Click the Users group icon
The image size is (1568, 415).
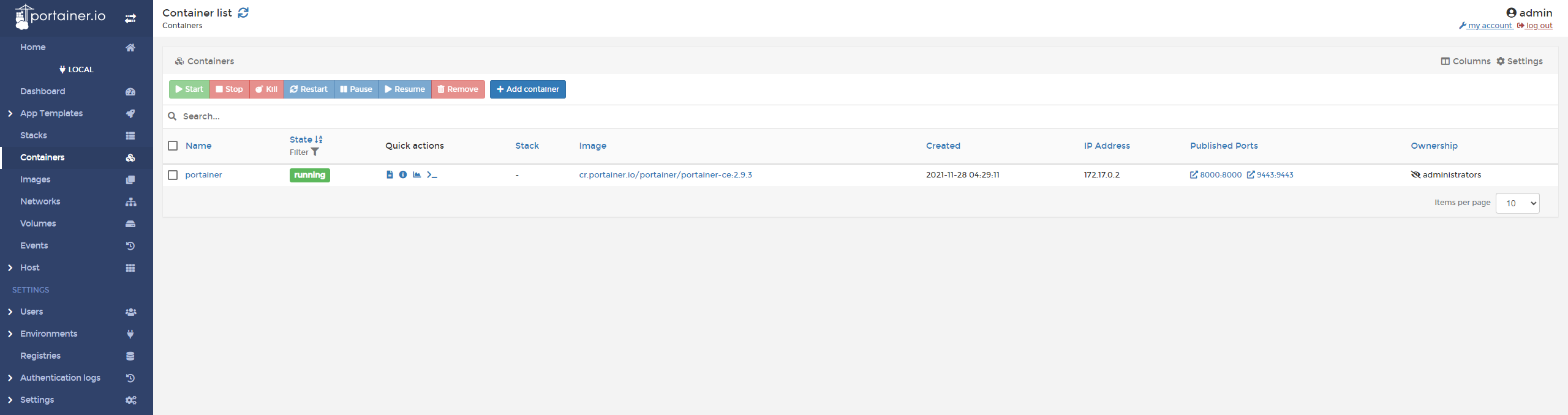click(130, 312)
